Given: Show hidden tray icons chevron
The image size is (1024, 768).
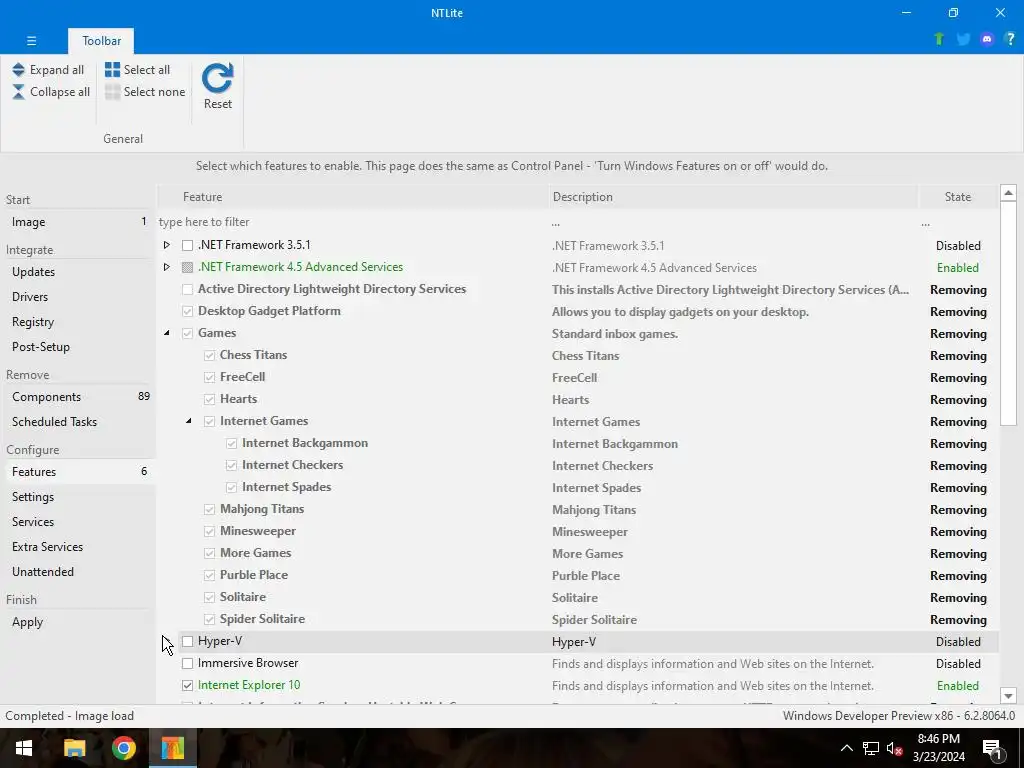Looking at the screenshot, I should coord(846,748).
